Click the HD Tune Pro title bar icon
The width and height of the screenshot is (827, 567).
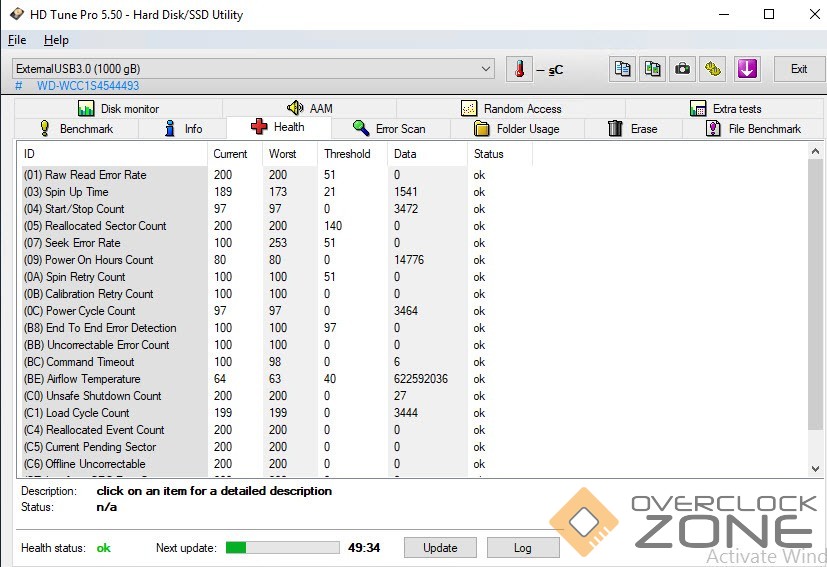[x=17, y=14]
